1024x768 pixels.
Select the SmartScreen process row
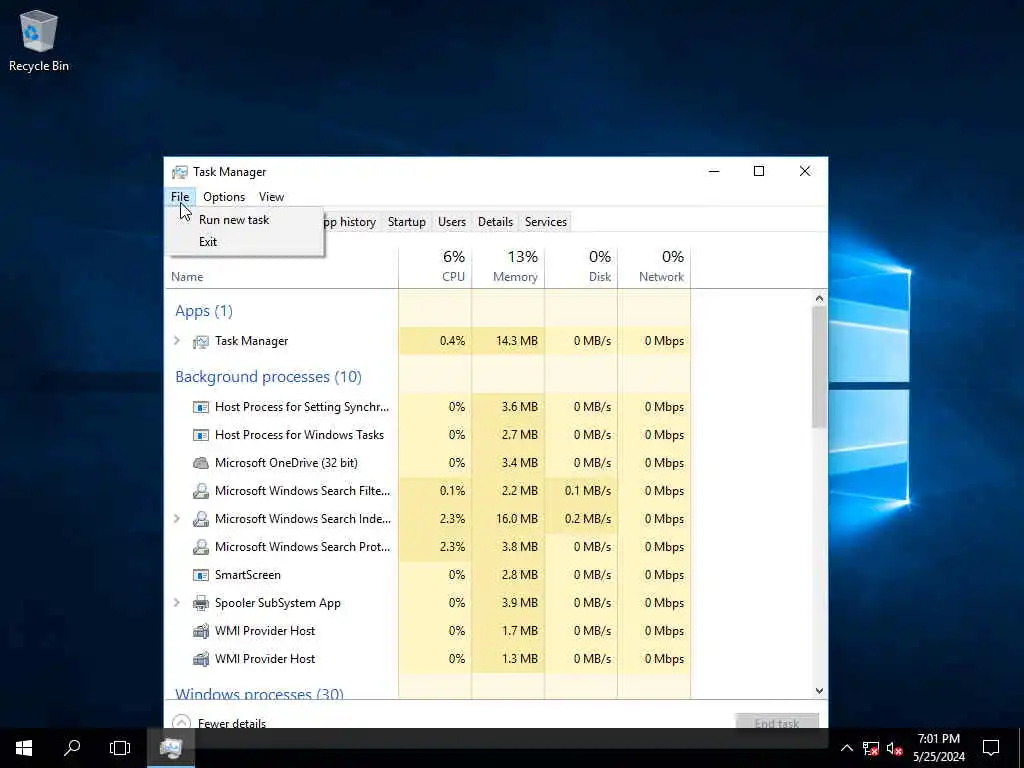(x=428, y=575)
